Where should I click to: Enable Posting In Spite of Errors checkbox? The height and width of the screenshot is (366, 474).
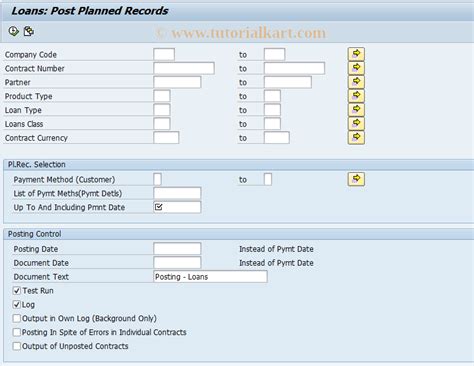tap(17, 332)
